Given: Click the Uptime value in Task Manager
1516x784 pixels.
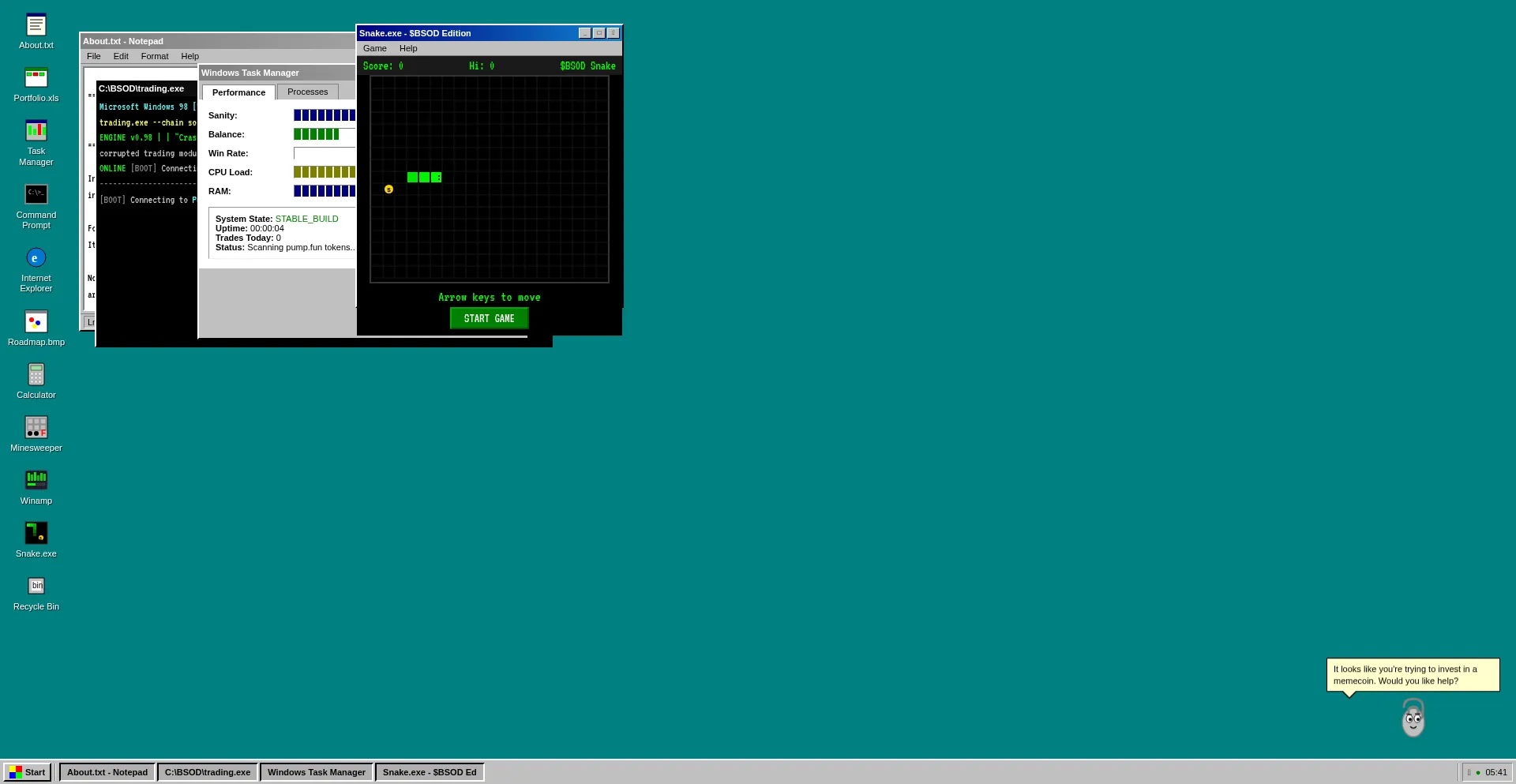Looking at the screenshot, I should [x=267, y=228].
